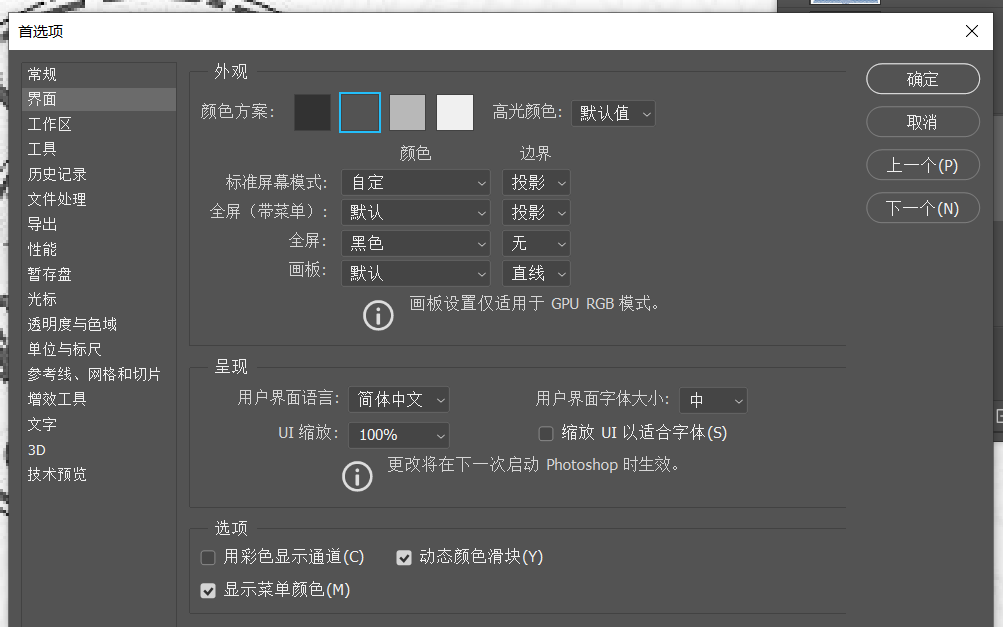This screenshot has width=1003, height=627.
Task: Open the 用户界面字体大小 dropdown
Action: [x=713, y=400]
